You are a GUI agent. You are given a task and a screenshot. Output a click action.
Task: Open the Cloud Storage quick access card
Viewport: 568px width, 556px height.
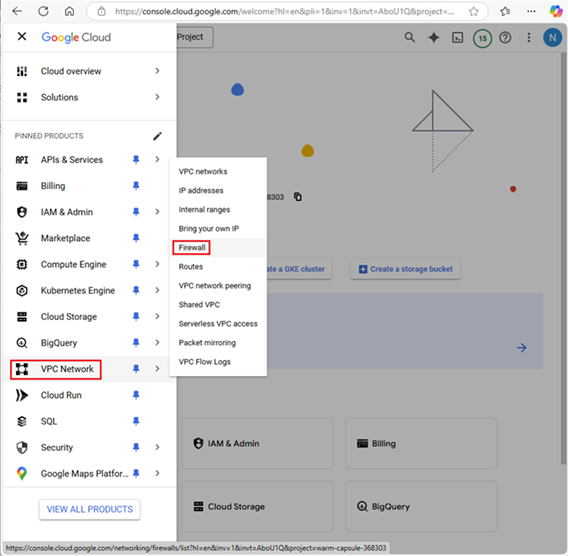coord(257,506)
